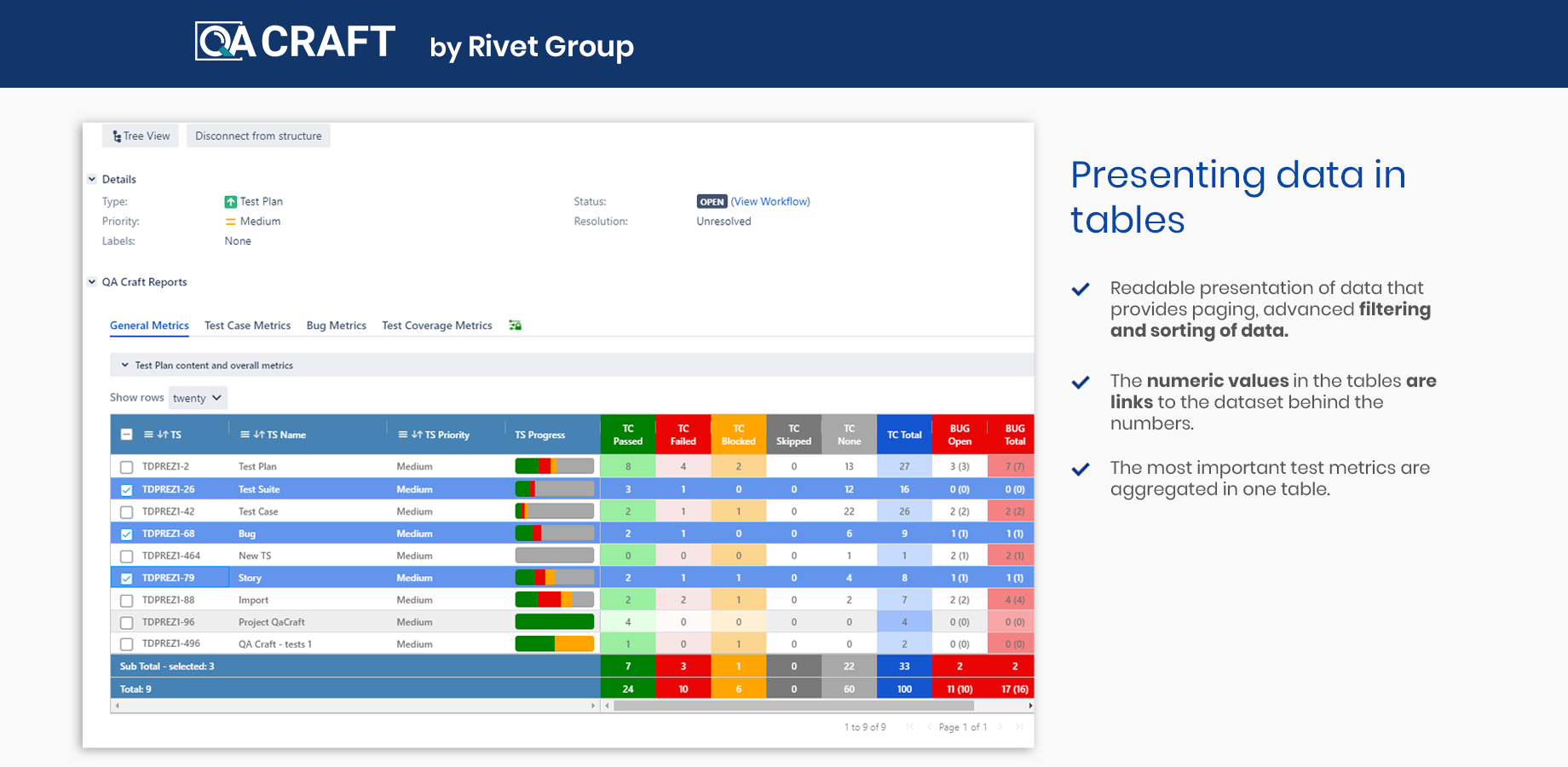Click TC Passed value 8 for TDPREZ1-2
1568x767 pixels.
[x=628, y=466]
